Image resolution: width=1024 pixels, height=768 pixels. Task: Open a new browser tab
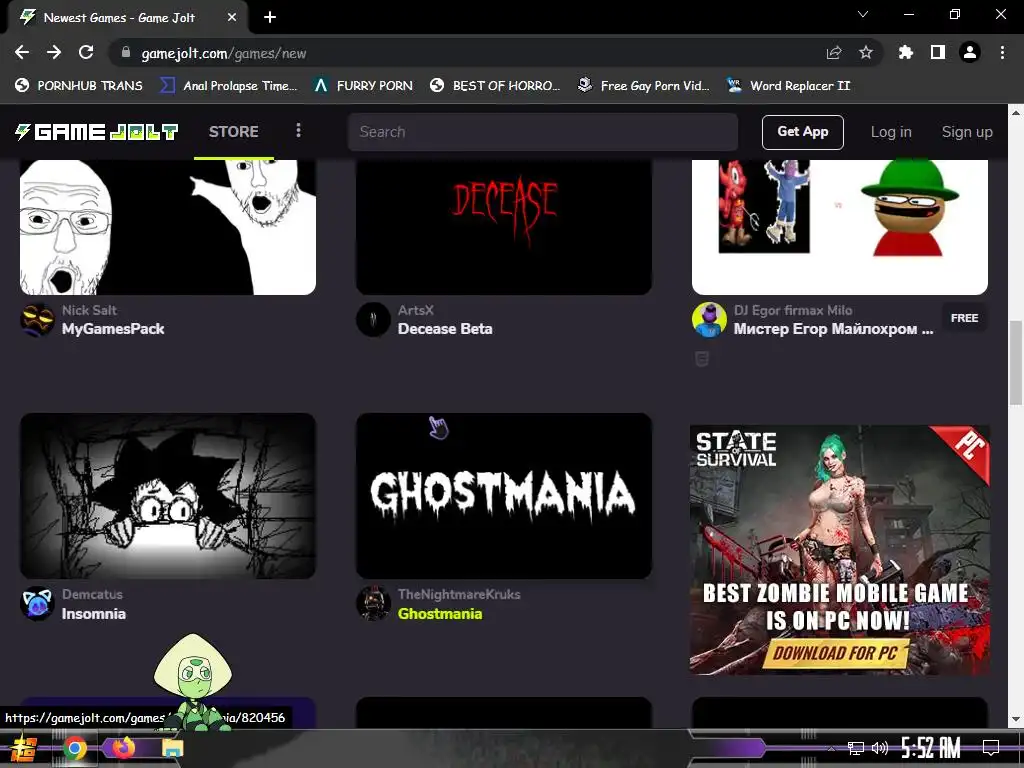[x=270, y=18]
